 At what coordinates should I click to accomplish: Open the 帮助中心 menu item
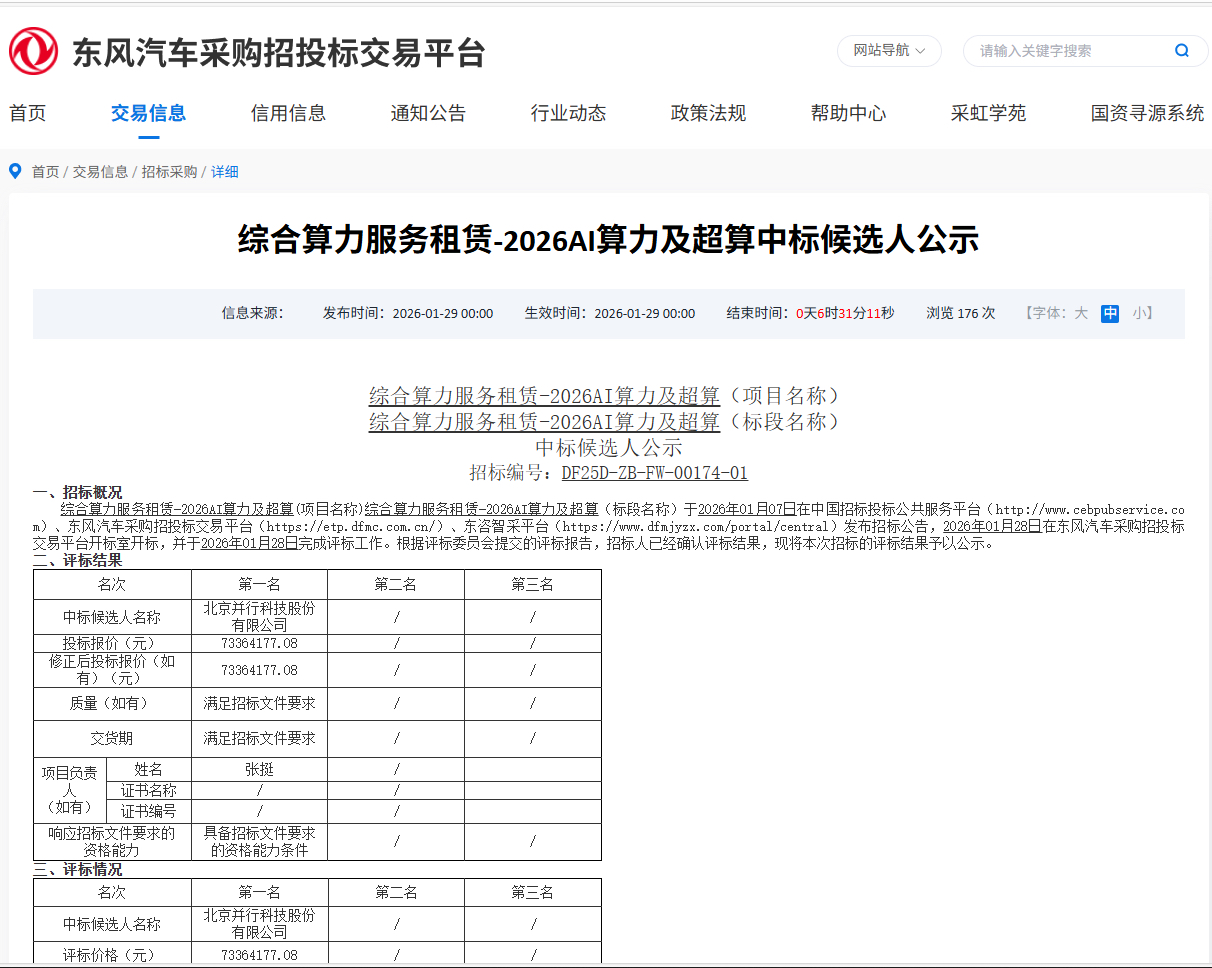[848, 113]
